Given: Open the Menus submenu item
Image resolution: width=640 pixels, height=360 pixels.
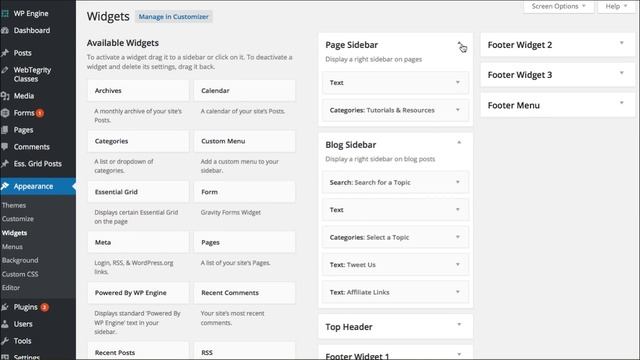Looking at the screenshot, I should 12,247.
